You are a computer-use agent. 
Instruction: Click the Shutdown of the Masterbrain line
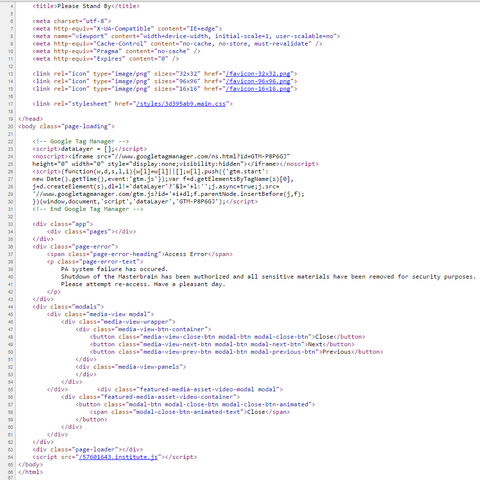(x=268, y=277)
